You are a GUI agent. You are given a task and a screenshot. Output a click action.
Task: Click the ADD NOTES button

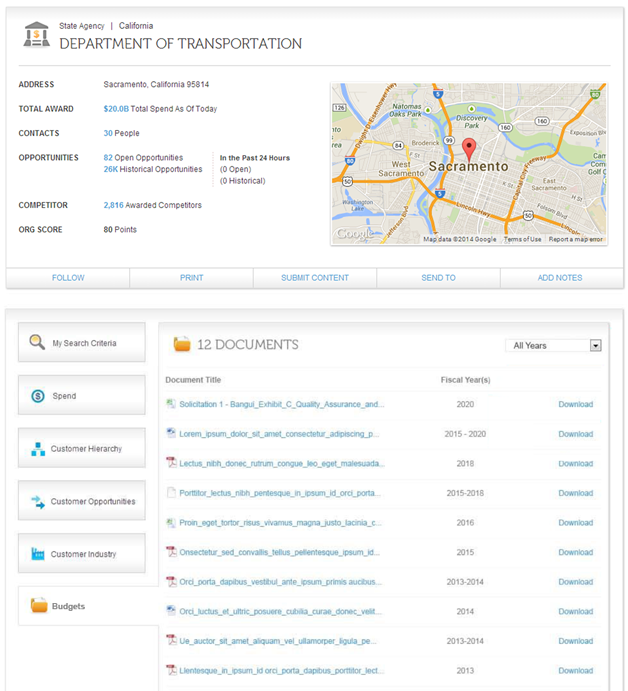click(560, 278)
